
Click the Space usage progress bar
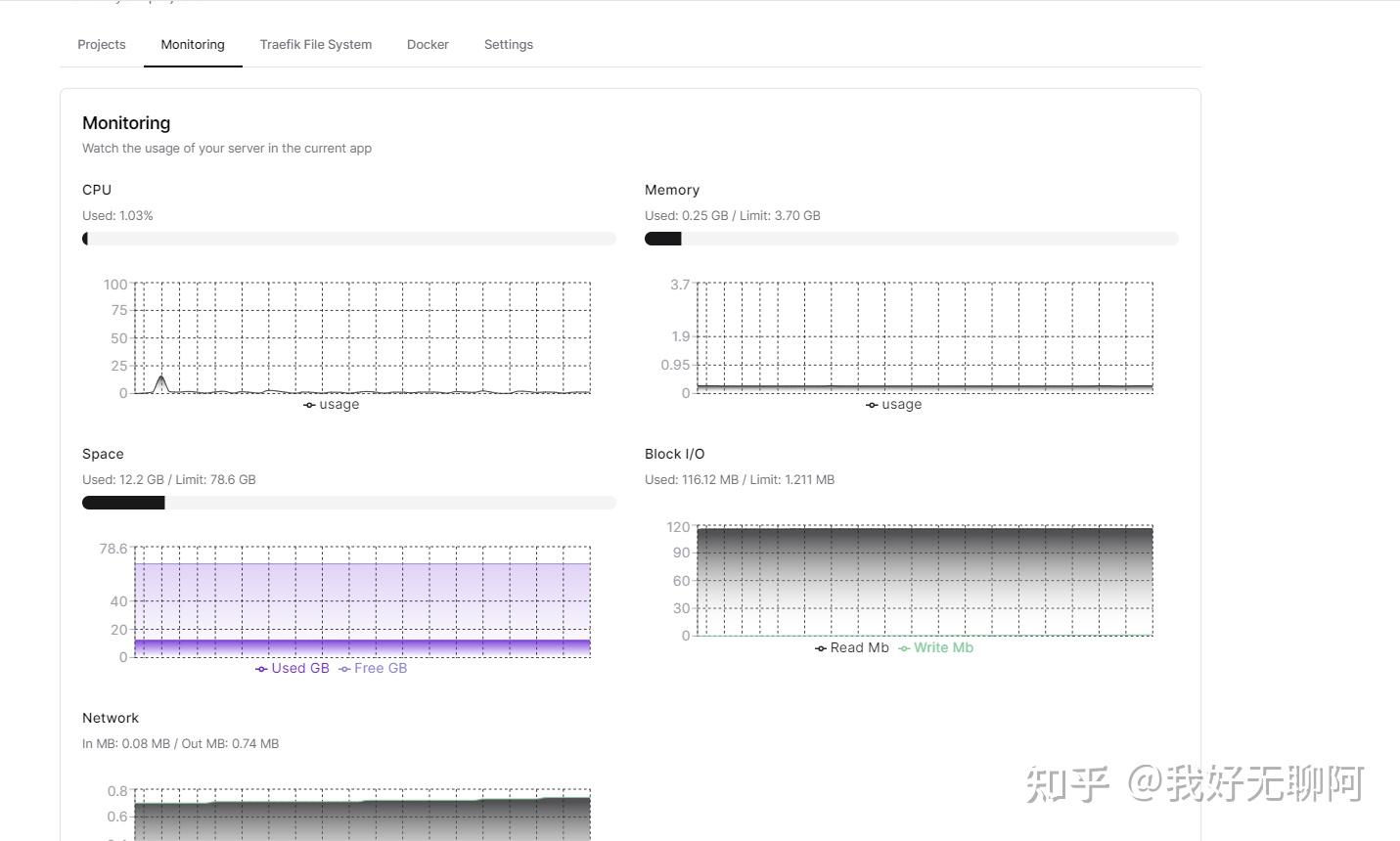pos(349,503)
